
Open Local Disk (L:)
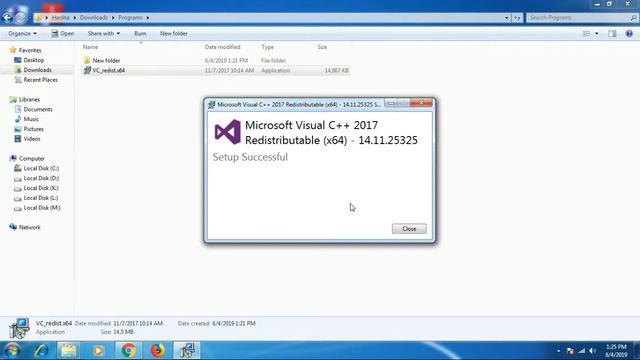[41, 198]
